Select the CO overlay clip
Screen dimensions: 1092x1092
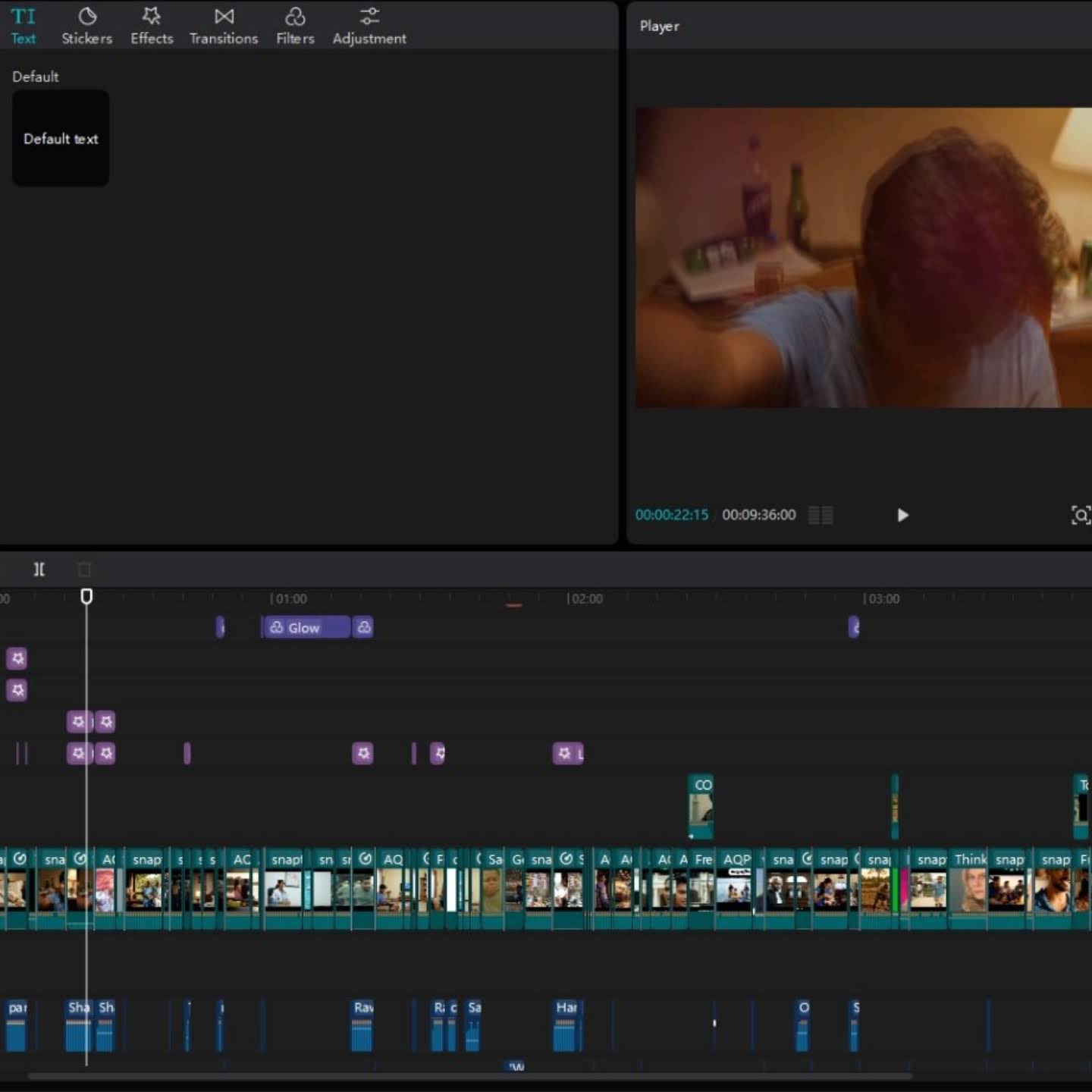tap(701, 807)
